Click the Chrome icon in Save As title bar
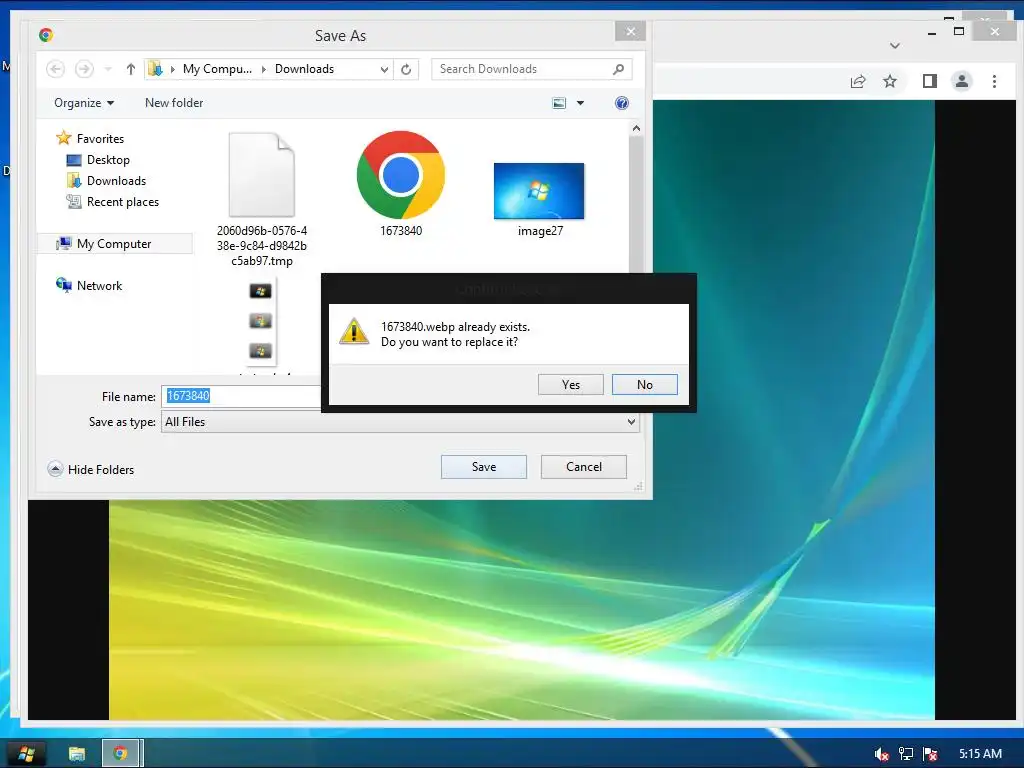Screen dimensions: 1024x768 (x=46, y=35)
